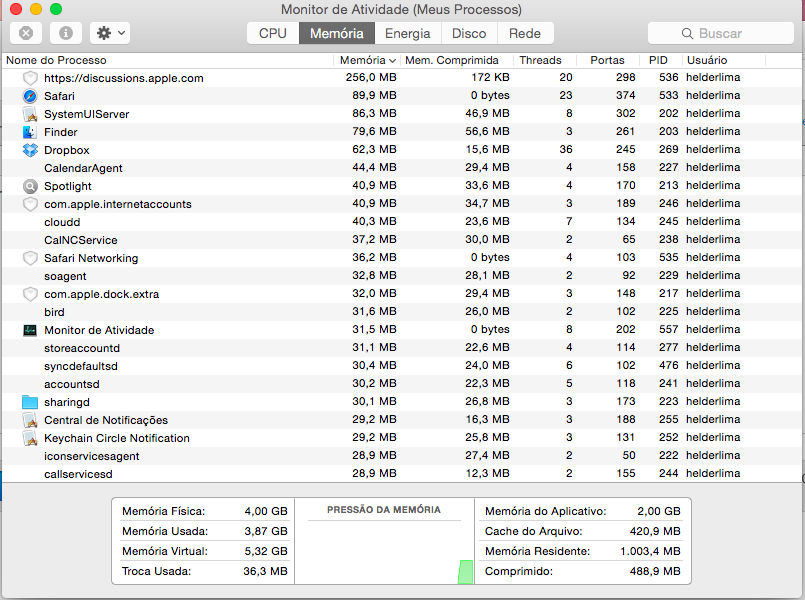This screenshot has width=805, height=600.
Task: Click PID 557 in the table
Action: point(669,330)
